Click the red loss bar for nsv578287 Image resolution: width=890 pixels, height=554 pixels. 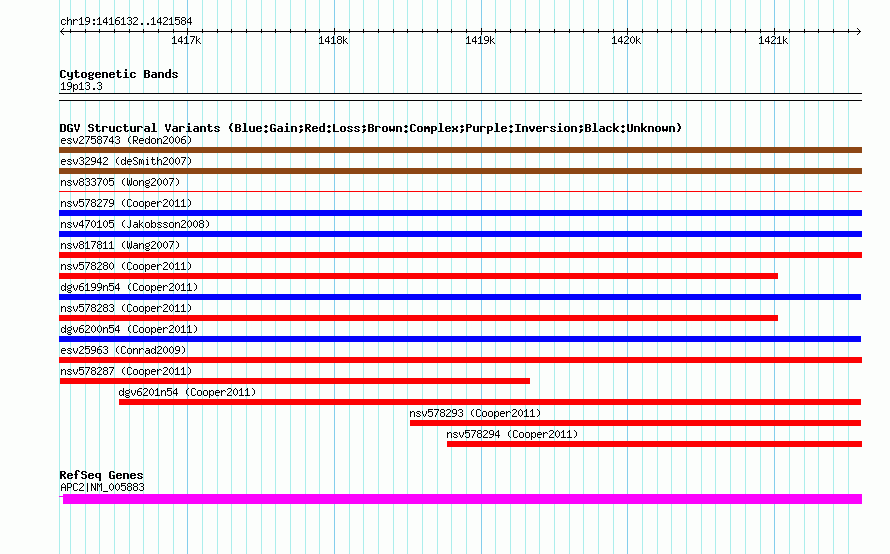click(295, 381)
